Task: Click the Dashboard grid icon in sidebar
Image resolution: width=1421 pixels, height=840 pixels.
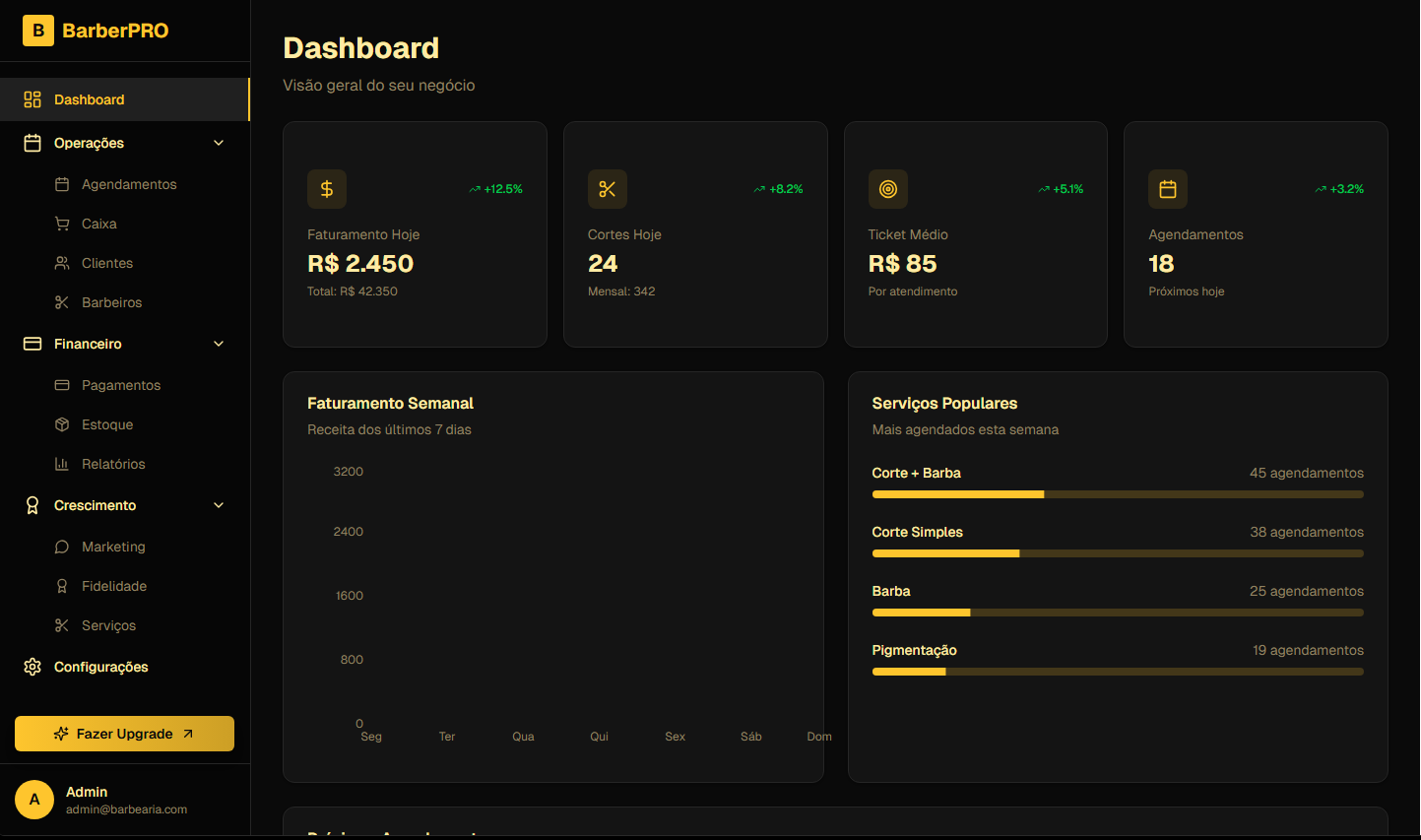Action: (x=32, y=99)
